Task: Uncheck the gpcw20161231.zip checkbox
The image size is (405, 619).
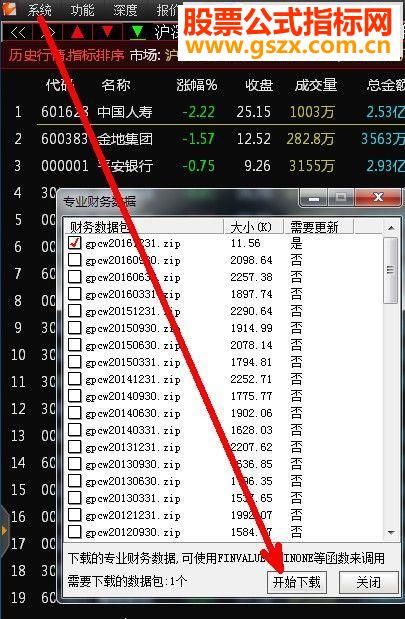Action: 75,242
